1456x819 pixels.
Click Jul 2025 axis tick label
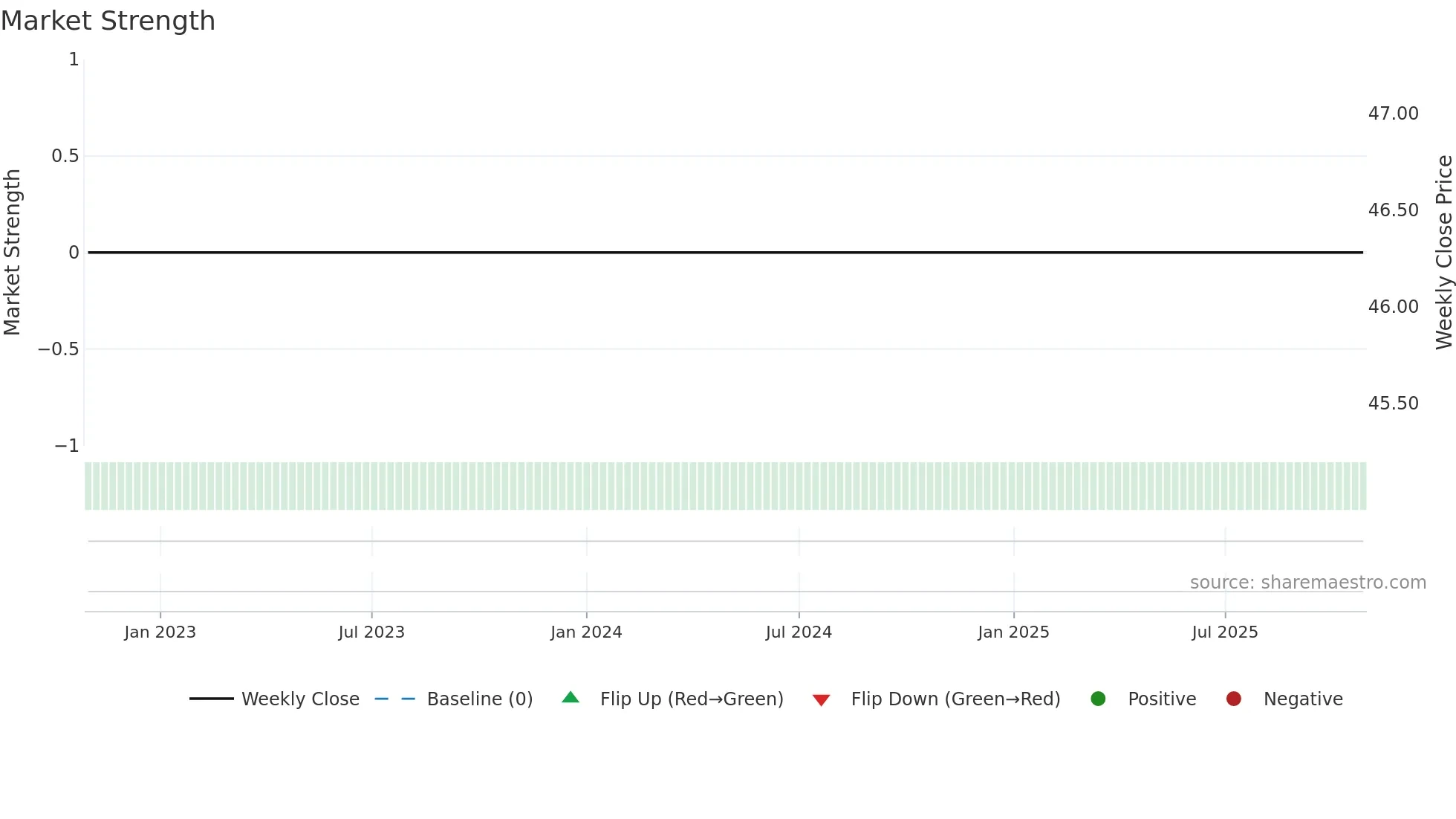[1225, 632]
